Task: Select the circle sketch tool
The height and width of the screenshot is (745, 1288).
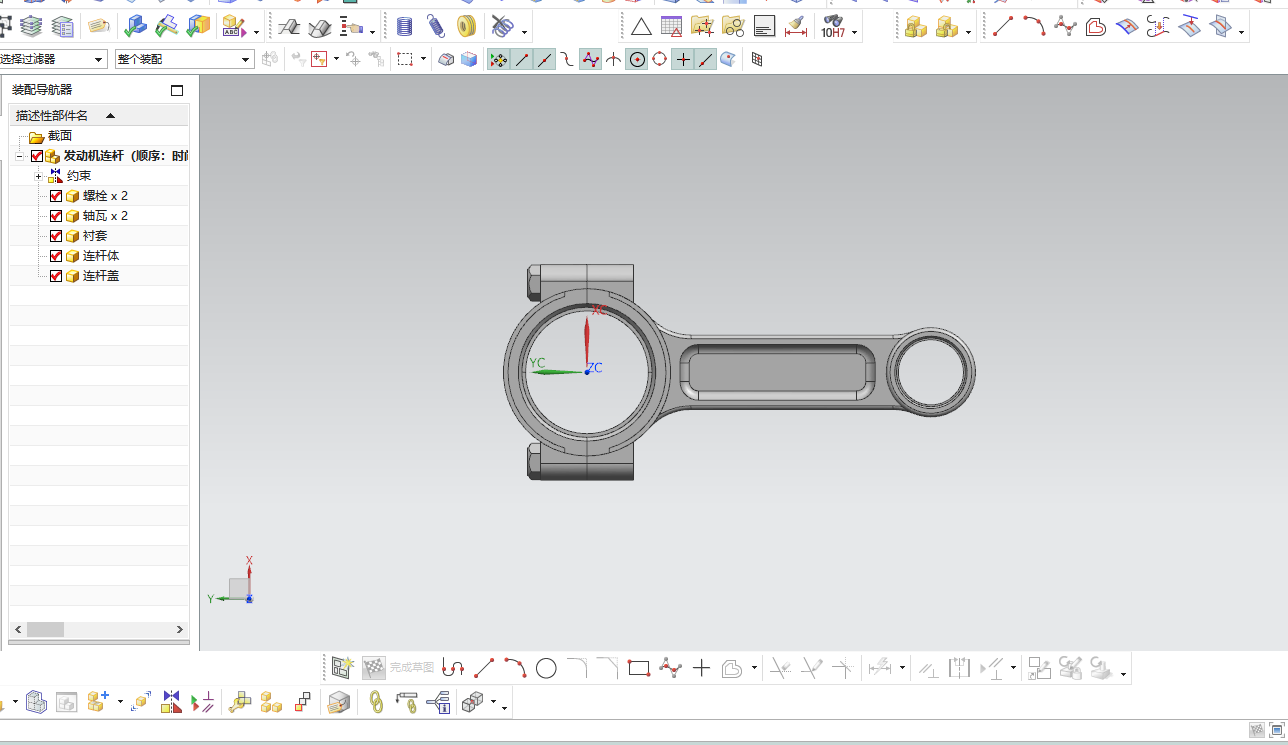Action: click(x=546, y=668)
